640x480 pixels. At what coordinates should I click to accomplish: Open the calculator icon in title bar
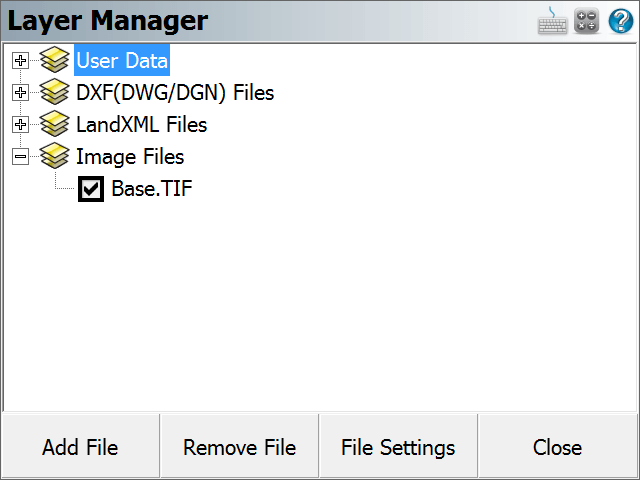(586, 20)
